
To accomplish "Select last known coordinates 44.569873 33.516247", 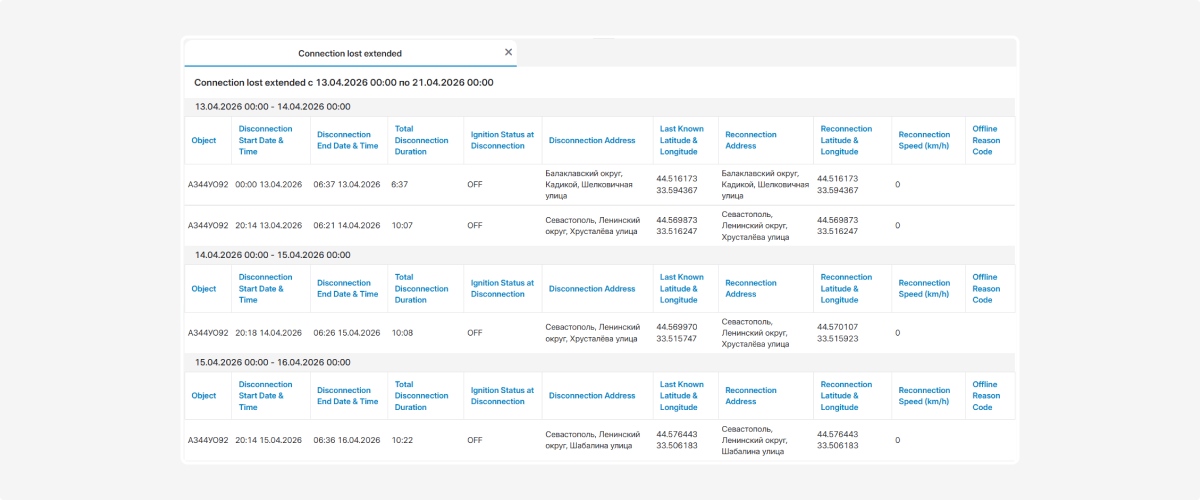I will 677,226.
